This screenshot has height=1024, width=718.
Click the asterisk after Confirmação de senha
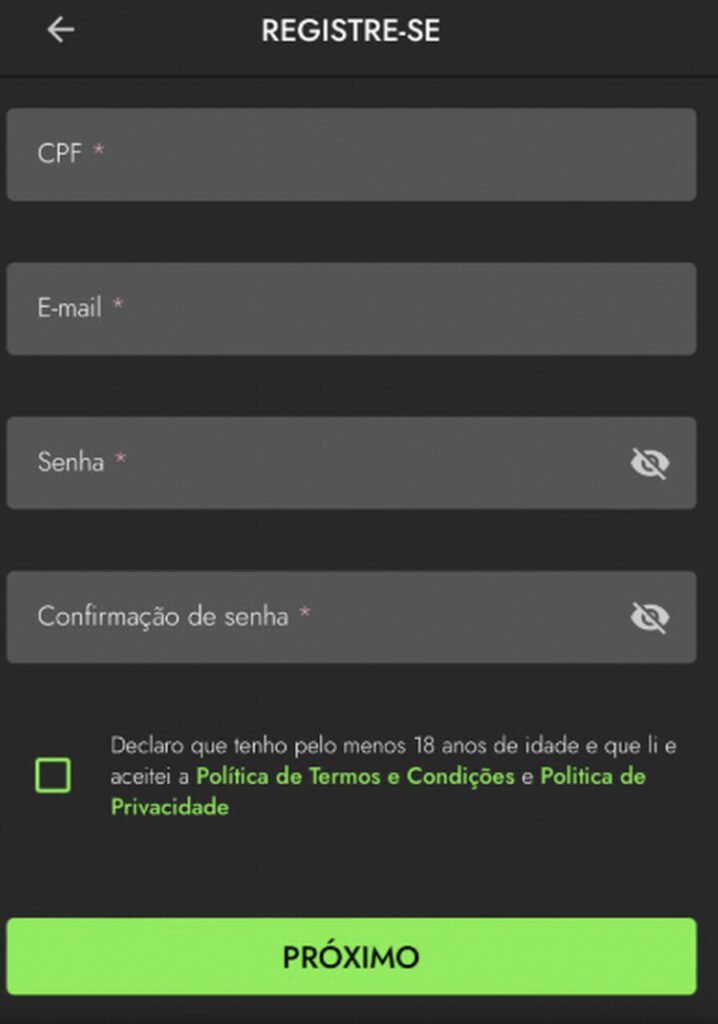coord(305,613)
